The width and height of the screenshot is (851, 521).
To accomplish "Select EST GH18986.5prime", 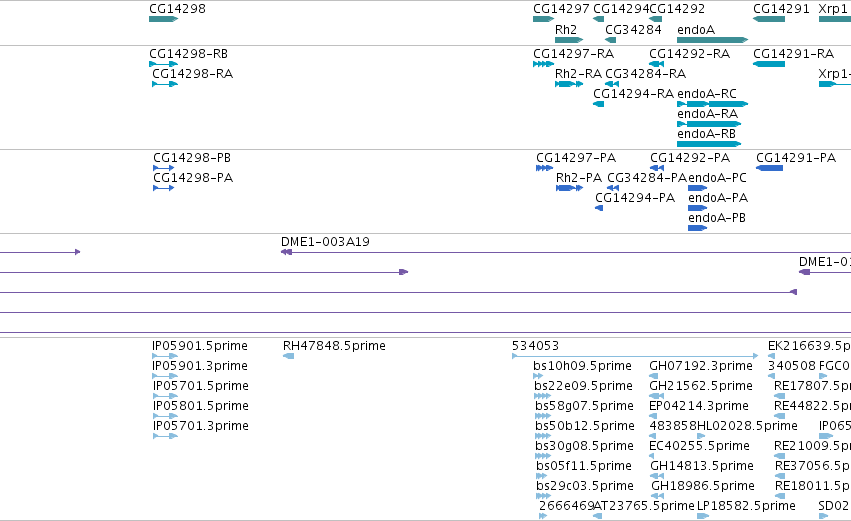I will point(703,487).
